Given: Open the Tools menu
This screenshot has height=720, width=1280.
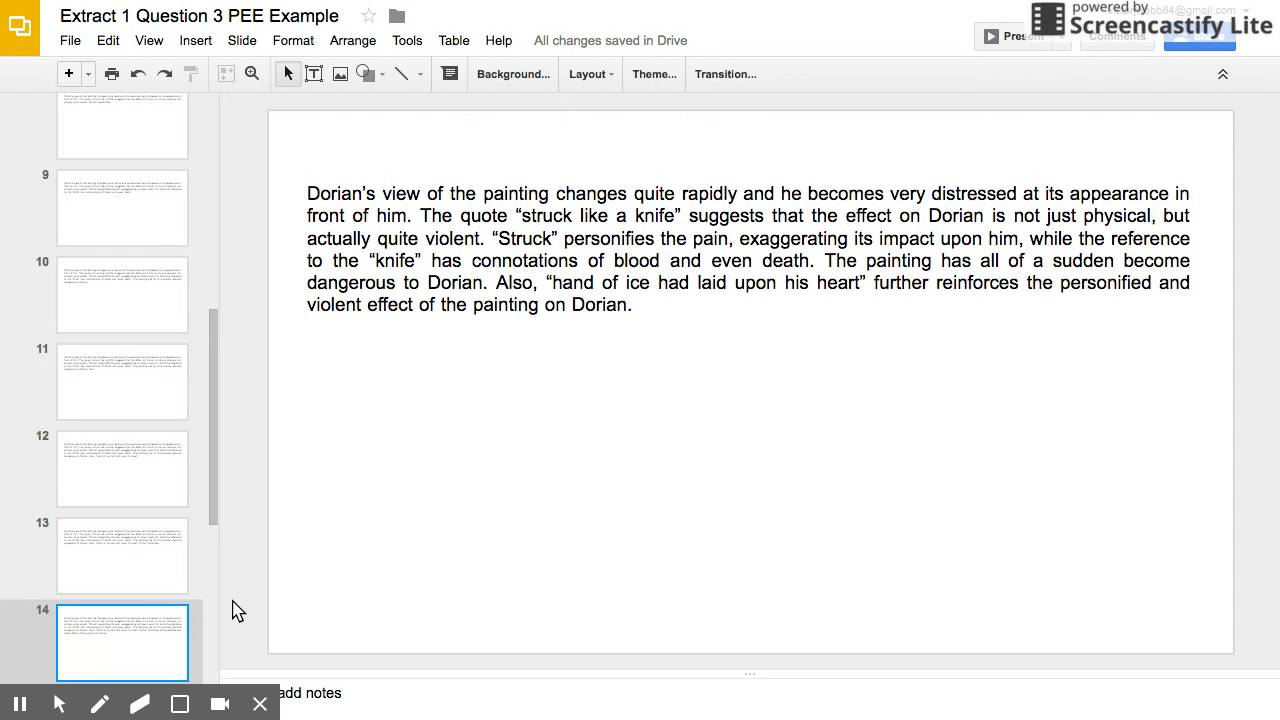Looking at the screenshot, I should point(407,41).
